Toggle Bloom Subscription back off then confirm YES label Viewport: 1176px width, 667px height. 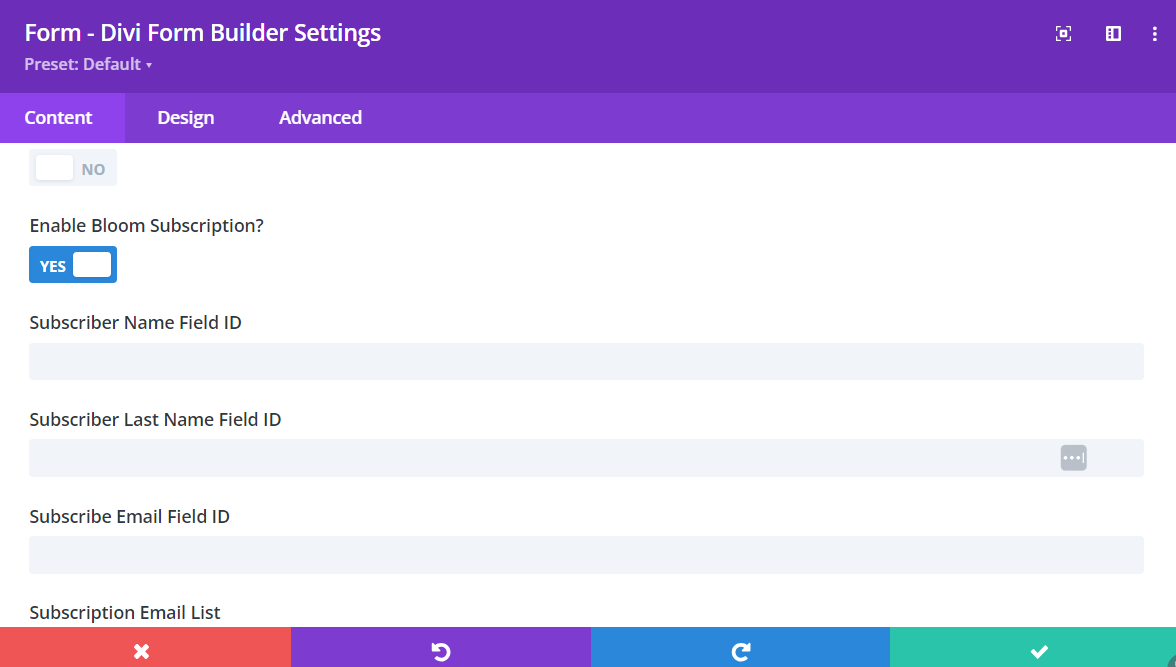point(72,264)
